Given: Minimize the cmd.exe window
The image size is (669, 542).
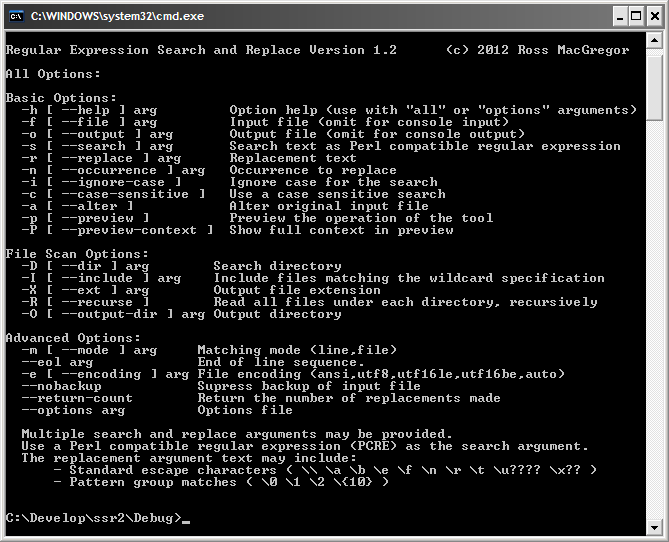Looking at the screenshot, I should click(620, 17).
